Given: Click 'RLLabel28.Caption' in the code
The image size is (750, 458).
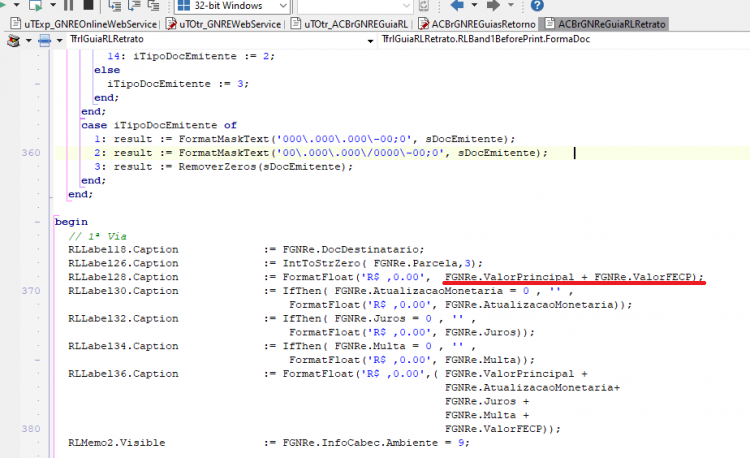Looking at the screenshot, I should click(x=123, y=277).
